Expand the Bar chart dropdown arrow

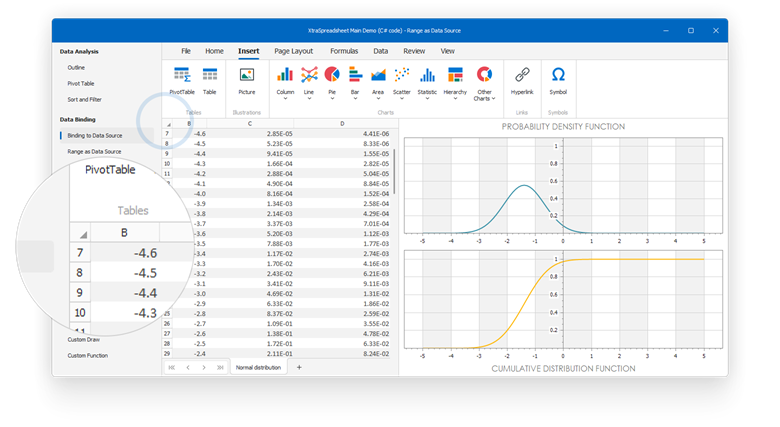tap(355, 99)
